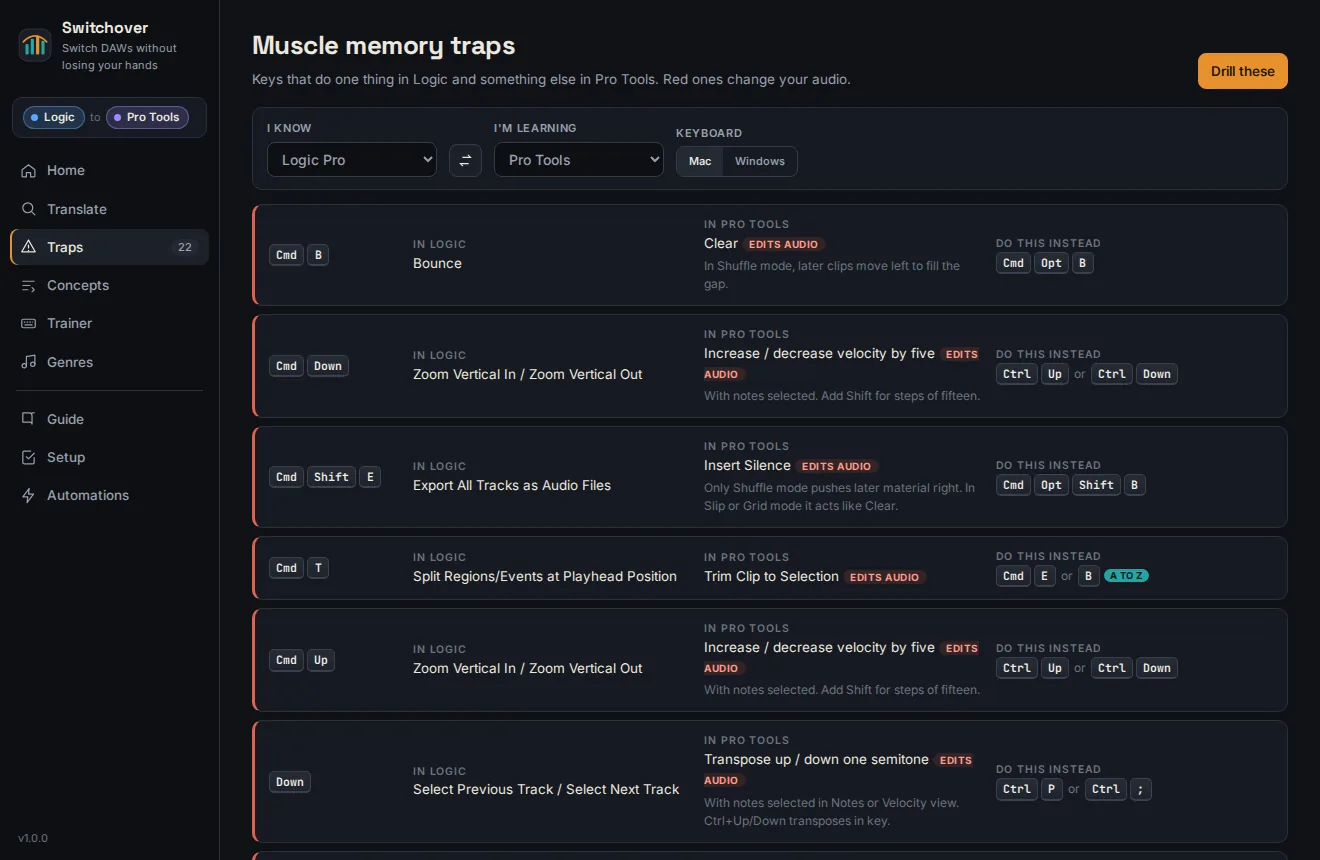Click the Switchover bar-chart logo icon
The height and width of the screenshot is (860, 1320).
click(35, 45)
